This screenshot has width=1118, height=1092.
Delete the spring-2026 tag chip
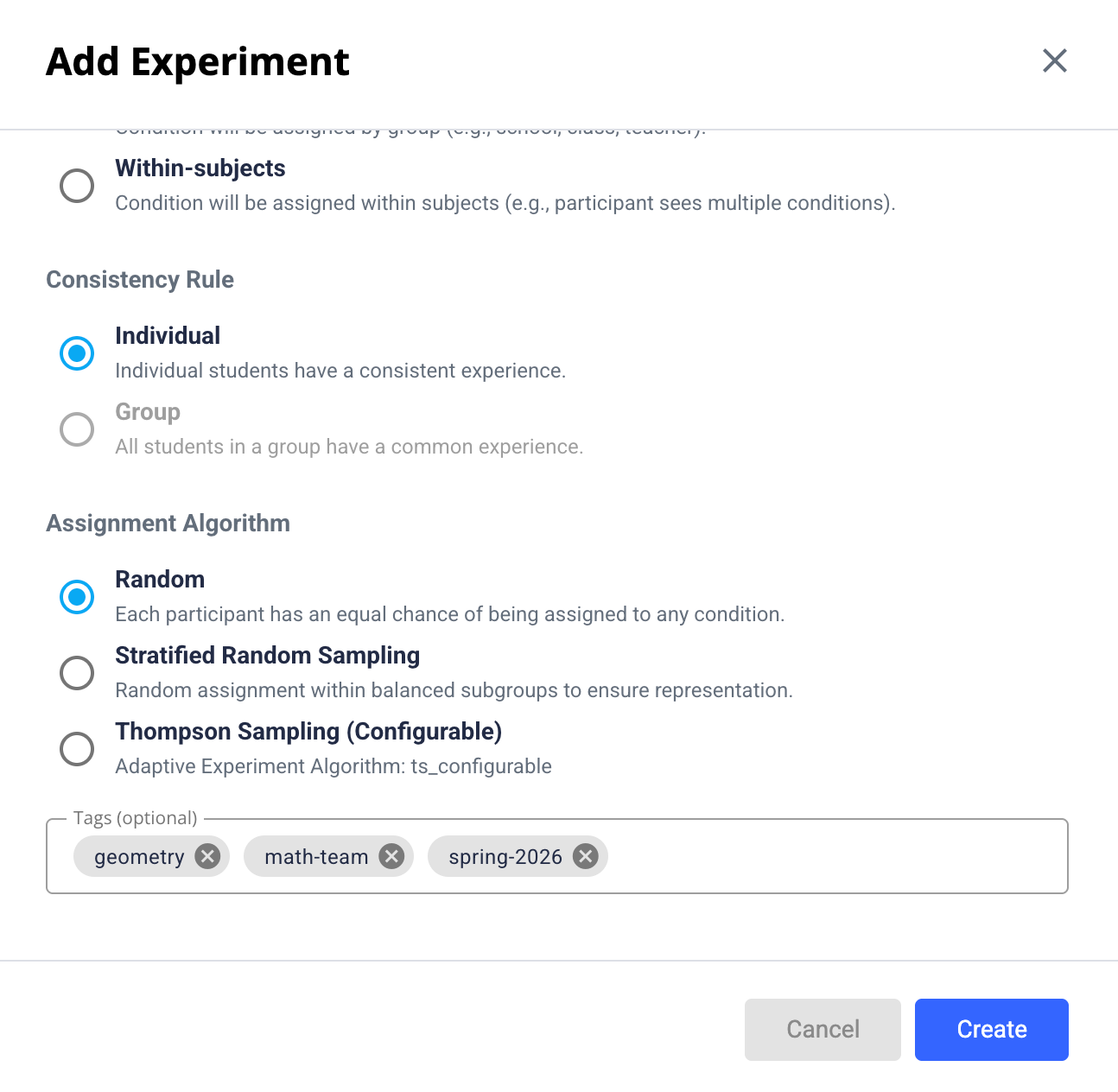pos(586,856)
